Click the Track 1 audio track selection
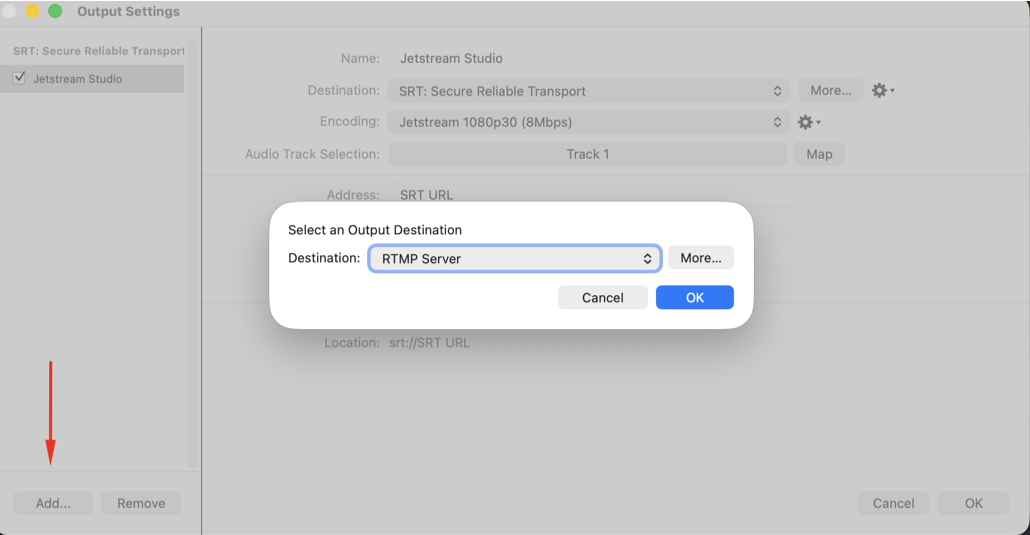The height and width of the screenshot is (535, 1030). click(588, 154)
